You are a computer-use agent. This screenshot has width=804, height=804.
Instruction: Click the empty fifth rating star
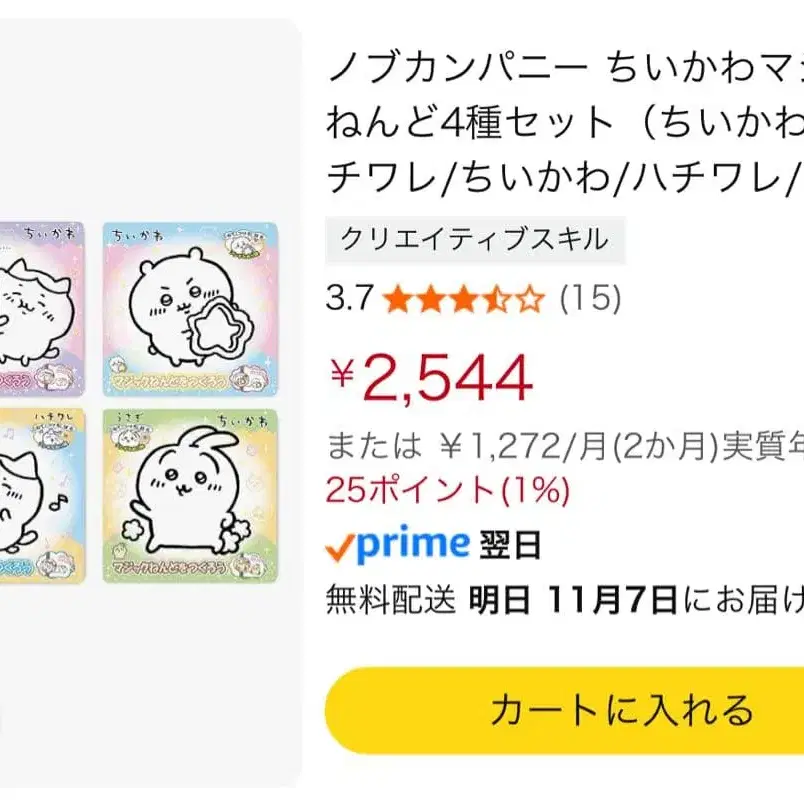531,299
